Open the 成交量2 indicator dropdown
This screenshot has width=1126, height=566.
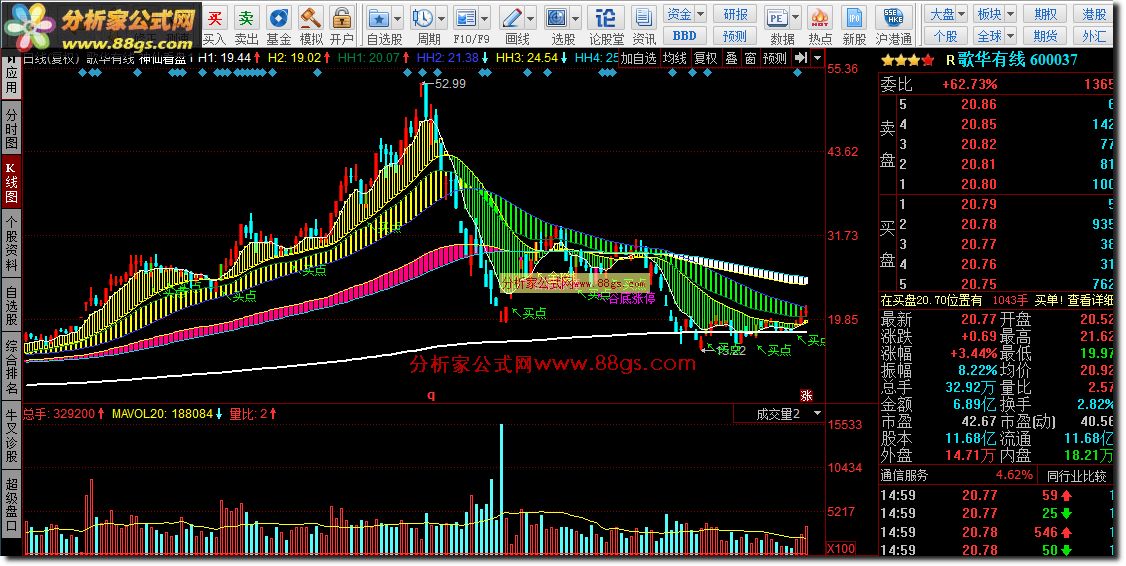pos(778,414)
